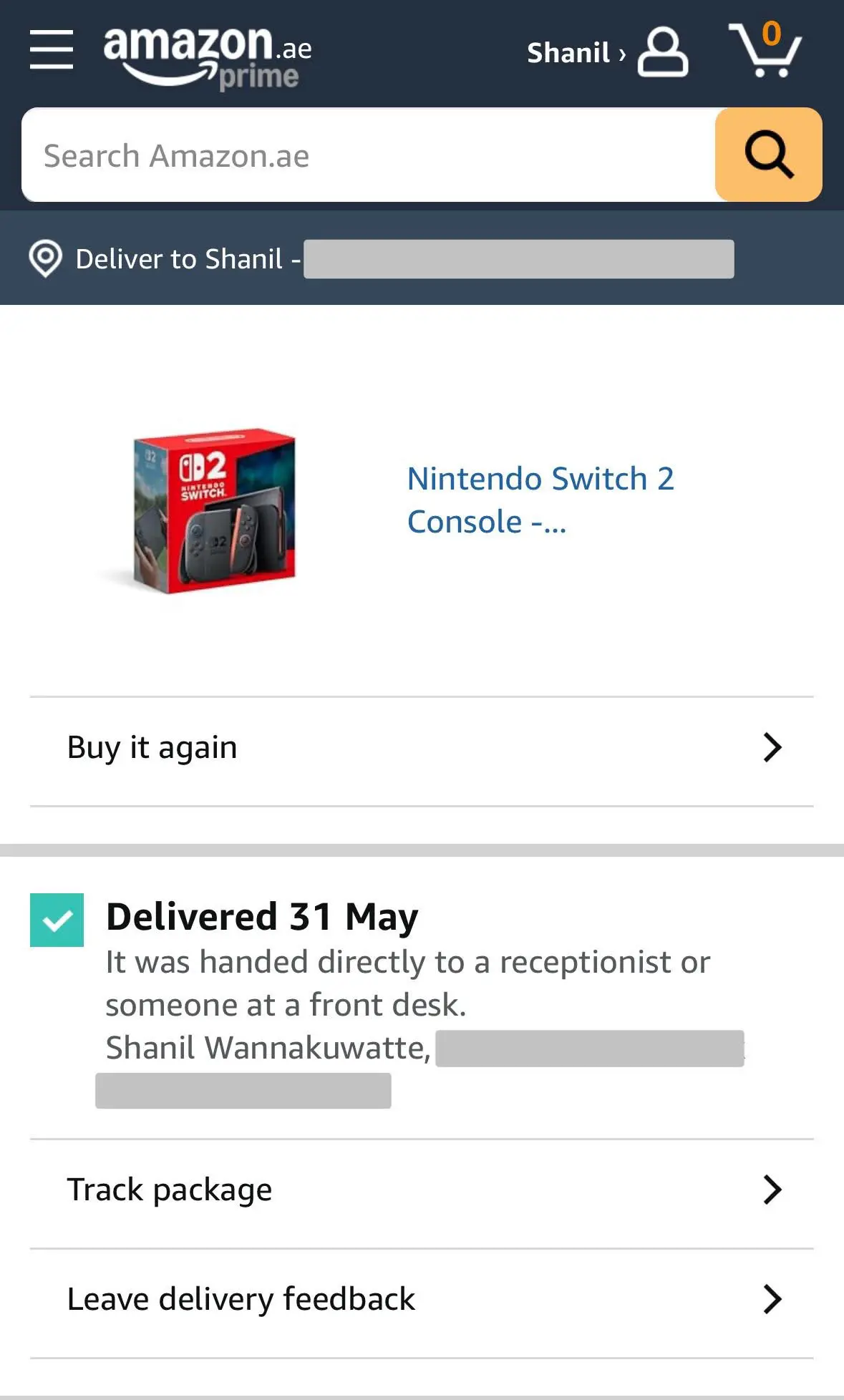Tap the Delivered 31 May status heading
Screen dimensions: 844x1400
click(262, 917)
